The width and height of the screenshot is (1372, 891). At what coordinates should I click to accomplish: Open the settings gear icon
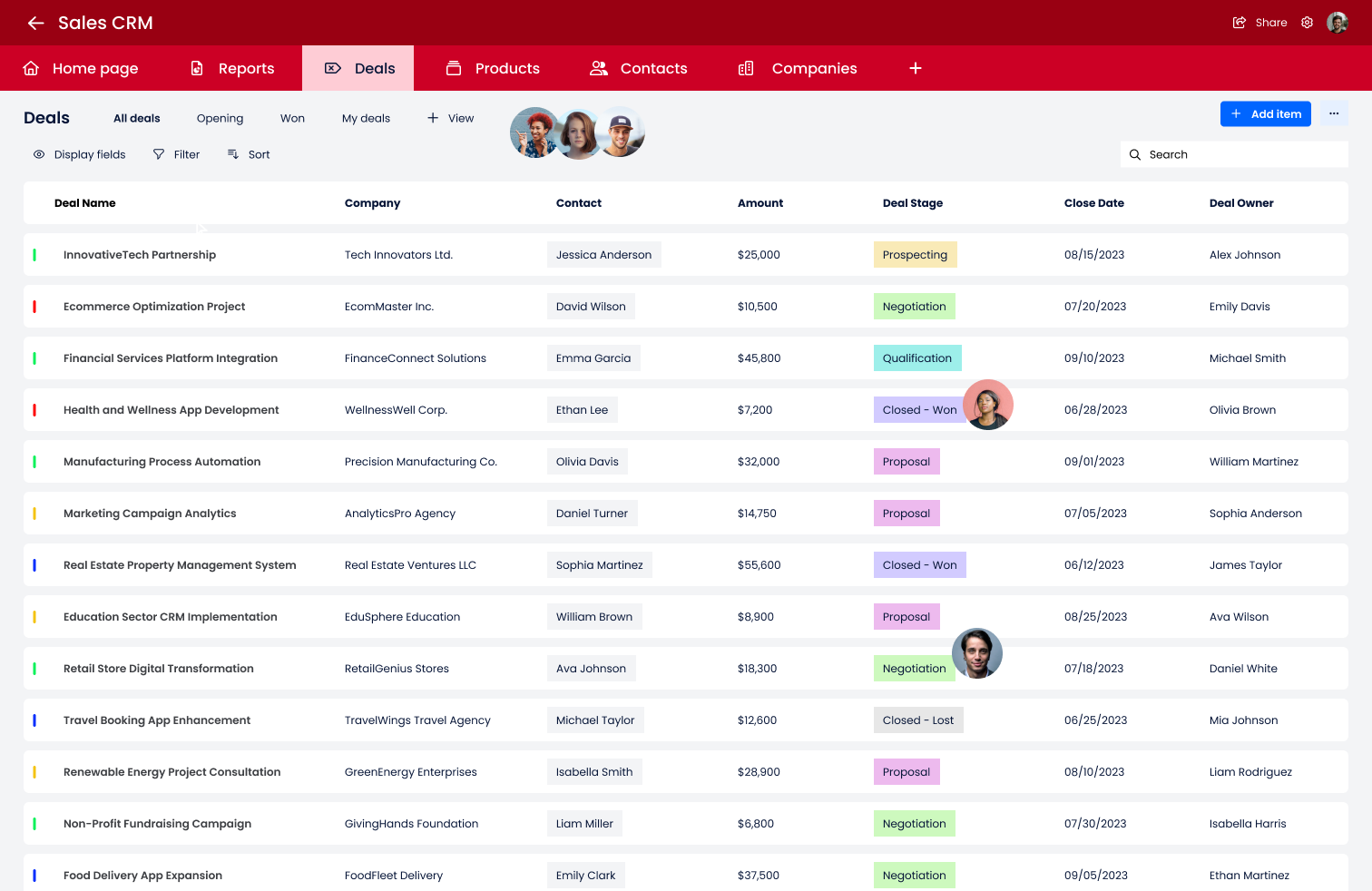click(x=1307, y=23)
